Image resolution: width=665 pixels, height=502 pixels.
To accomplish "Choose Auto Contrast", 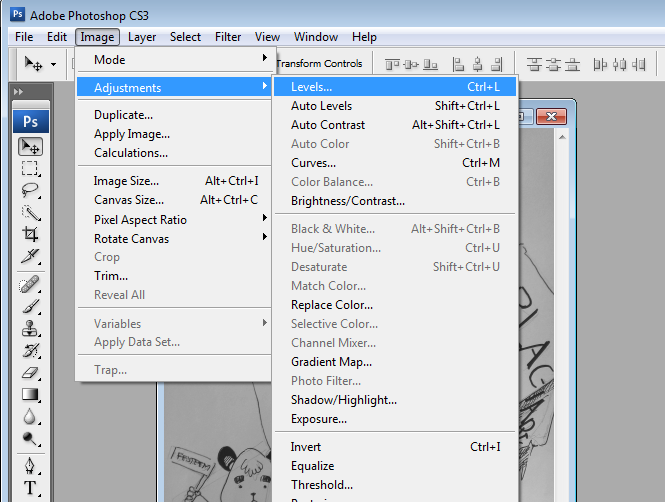I will click(x=395, y=125).
